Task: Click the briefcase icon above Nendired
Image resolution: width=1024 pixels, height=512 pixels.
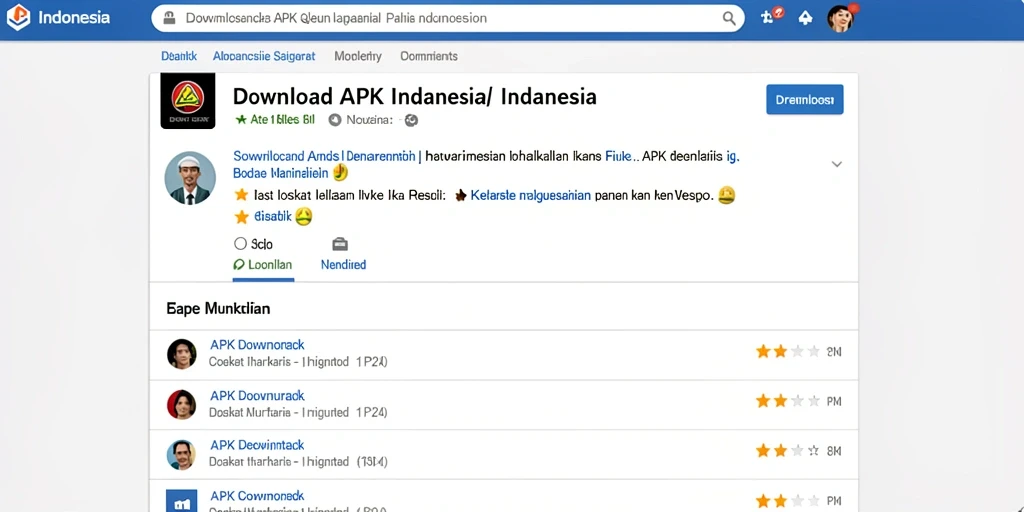Action: point(340,244)
